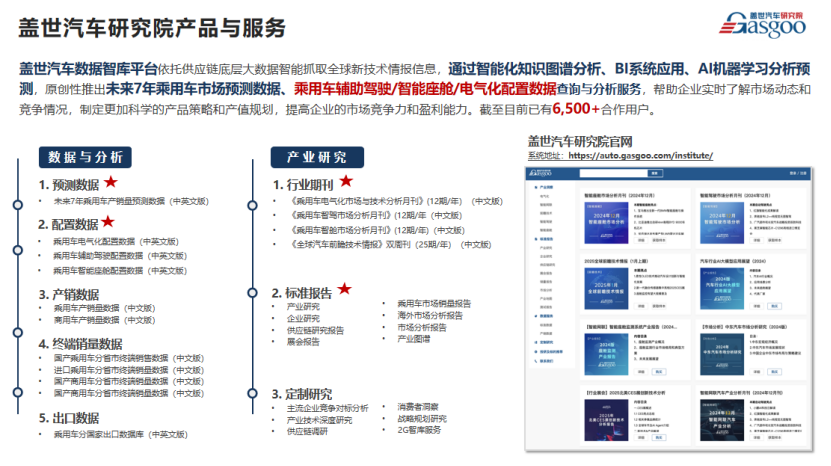Click 未来7年乘用车产销量预测数据 bullet
This screenshot has height=466, width=831.
pyautogui.click(x=131, y=201)
